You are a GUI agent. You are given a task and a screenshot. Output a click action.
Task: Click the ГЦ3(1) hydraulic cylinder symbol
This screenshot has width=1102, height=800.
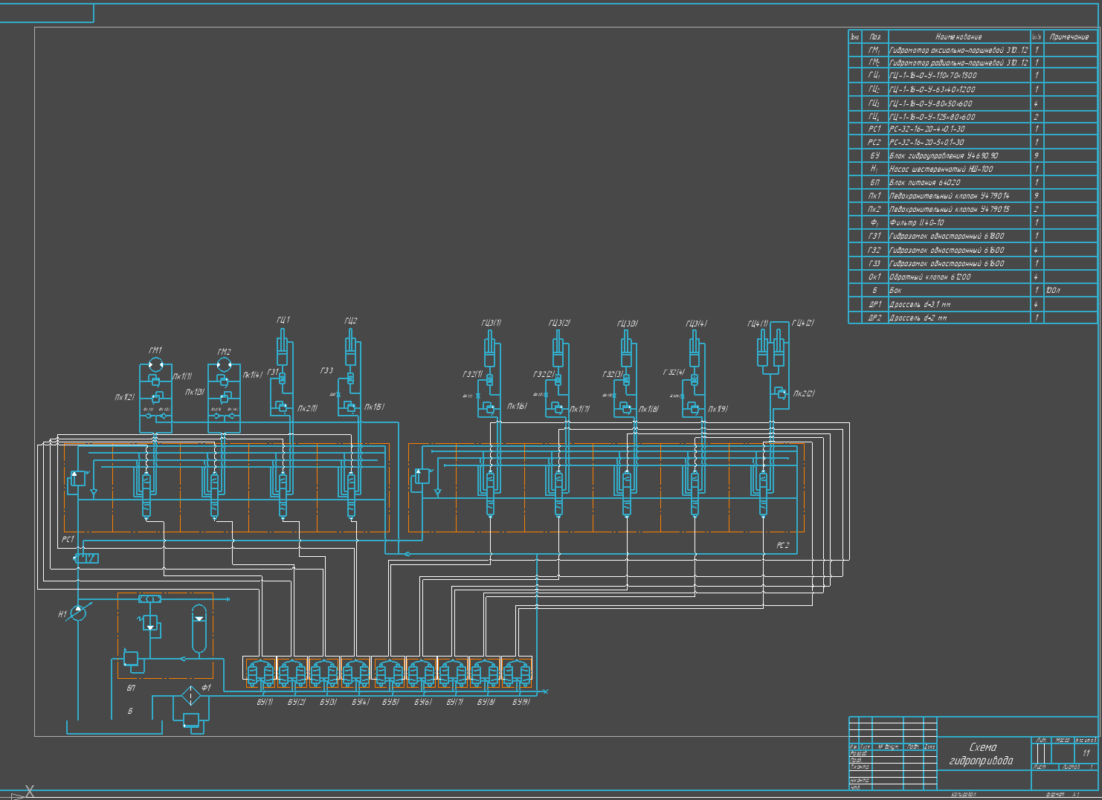tap(491, 355)
